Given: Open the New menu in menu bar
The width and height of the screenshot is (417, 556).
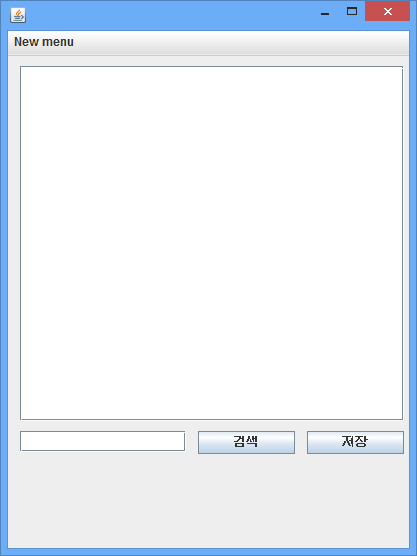Looking at the screenshot, I should pyautogui.click(x=44, y=42).
